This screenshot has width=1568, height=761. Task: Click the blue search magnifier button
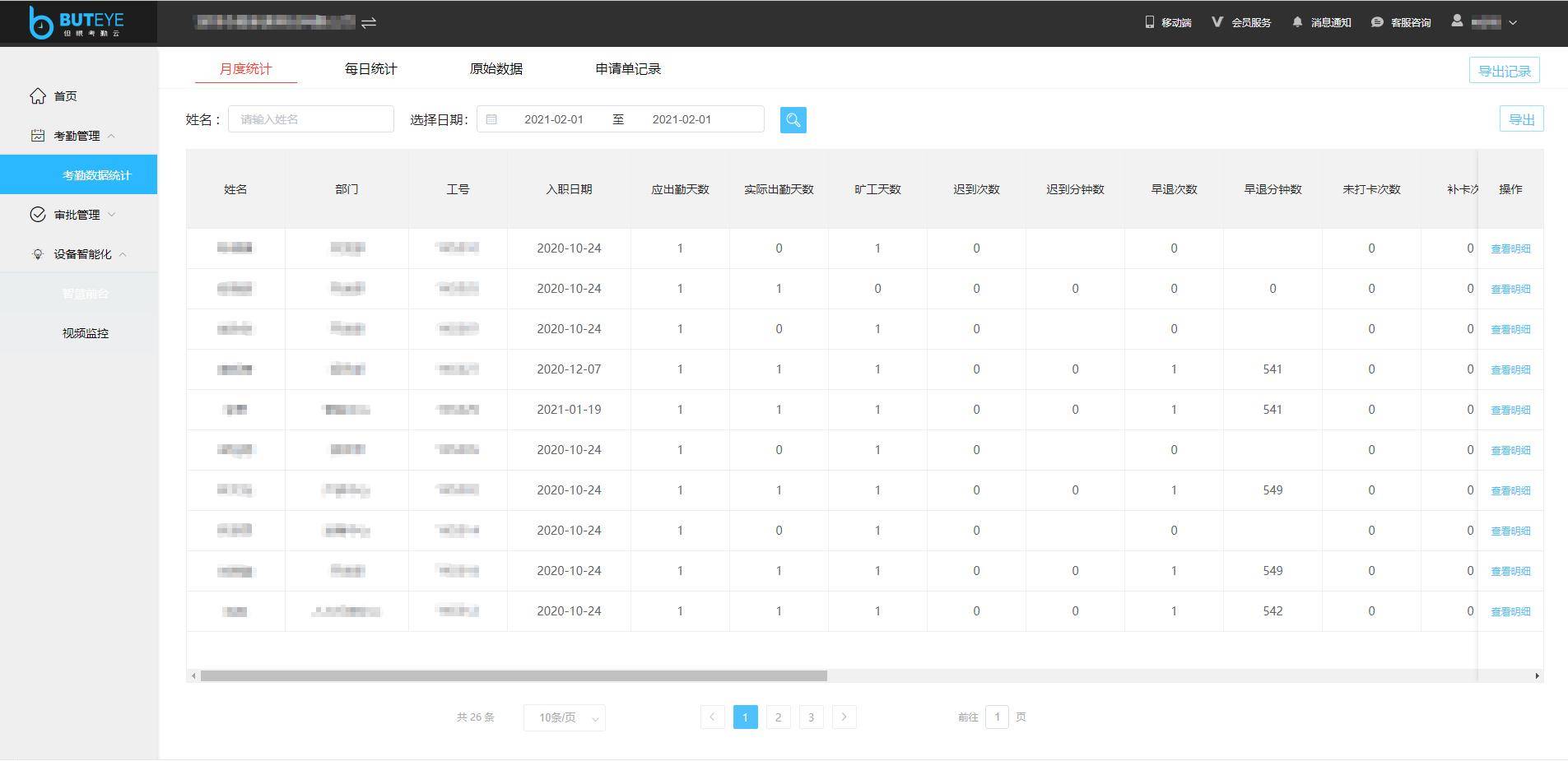[793, 120]
